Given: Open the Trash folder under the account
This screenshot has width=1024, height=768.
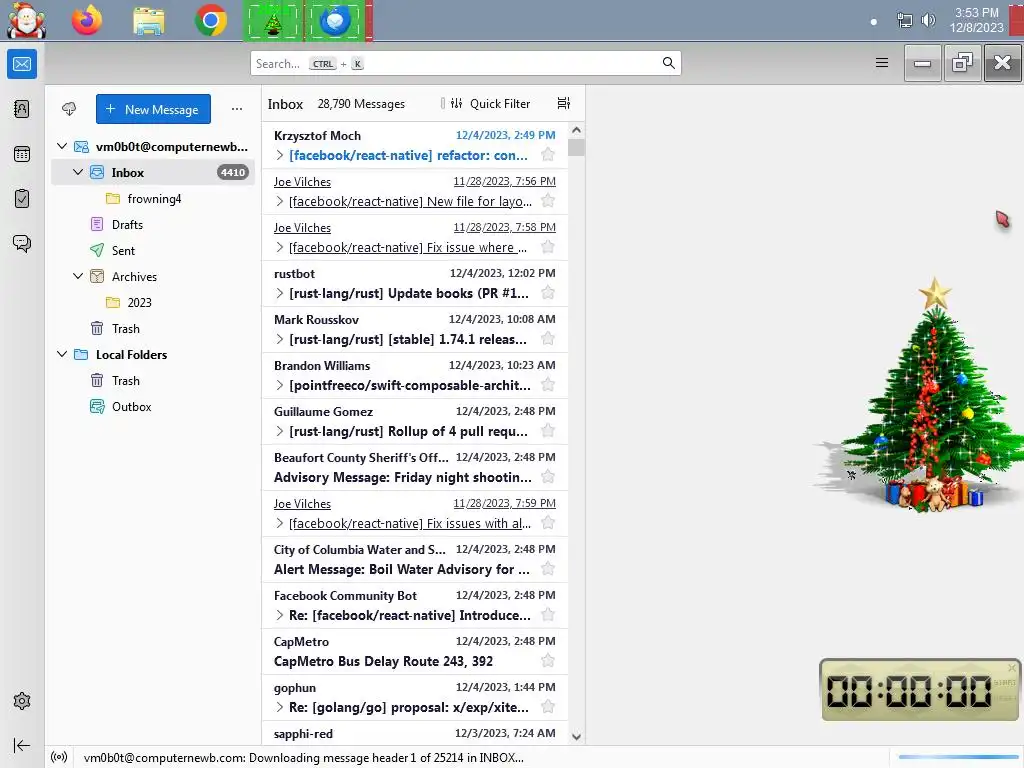Looking at the screenshot, I should pyautogui.click(x=153, y=328).
